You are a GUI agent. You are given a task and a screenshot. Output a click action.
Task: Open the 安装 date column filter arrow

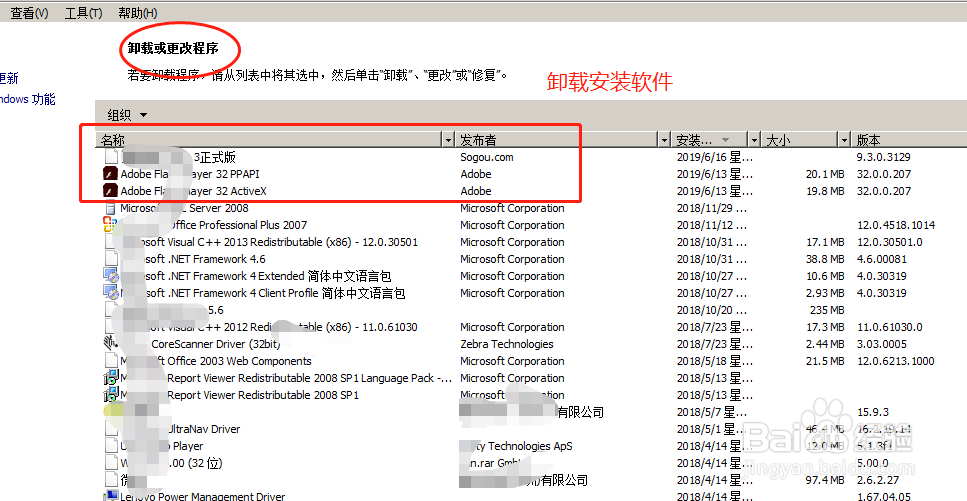[754, 140]
